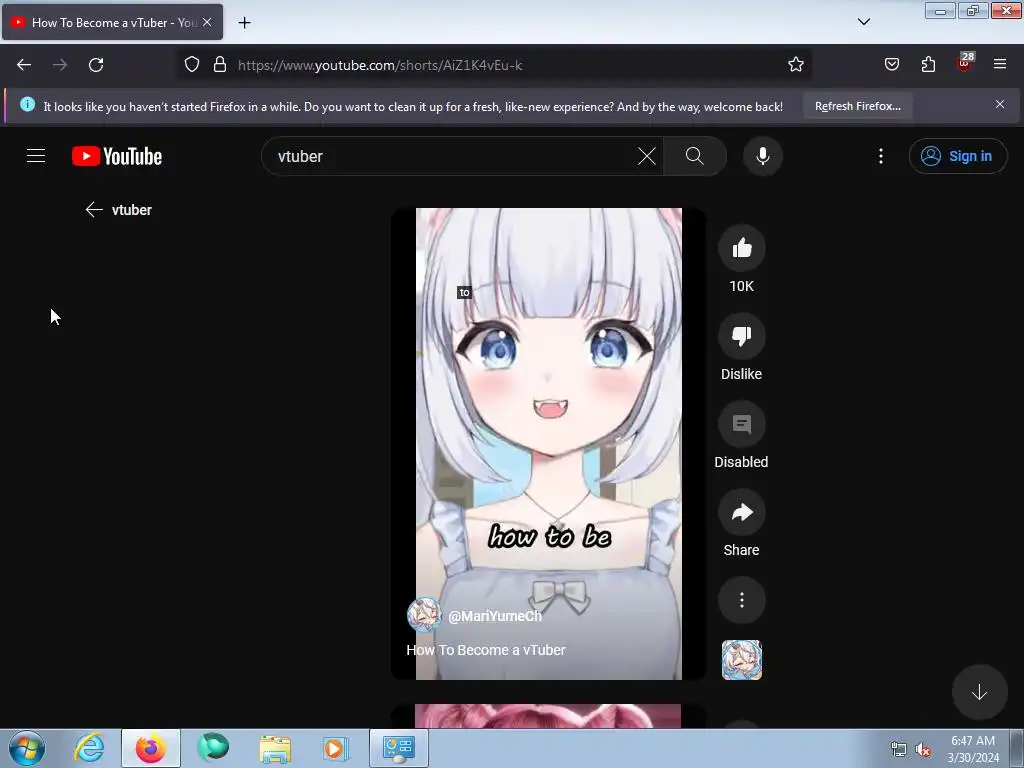The height and width of the screenshot is (768, 1024).
Task: Open more actions beside the short
Action: (x=741, y=600)
